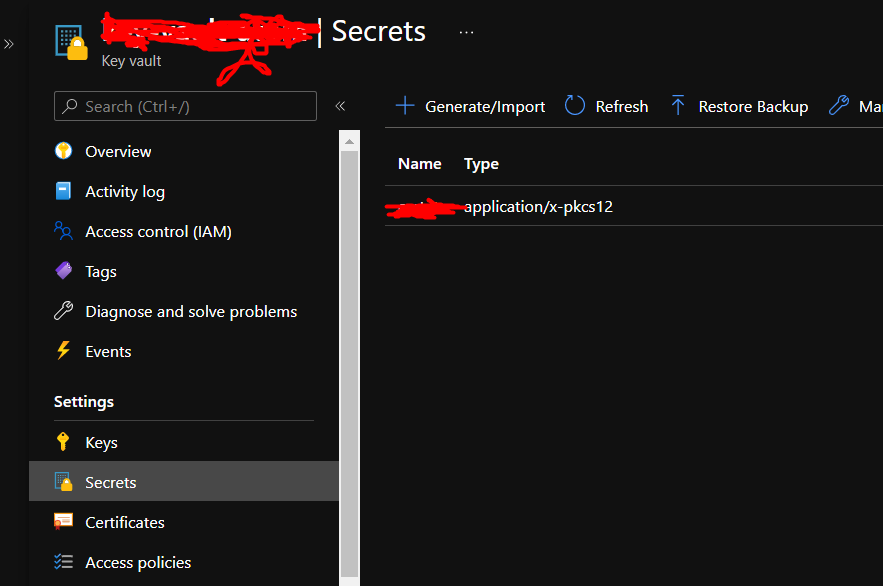
Task: Click the Certificates icon in sidebar
Action: [64, 522]
